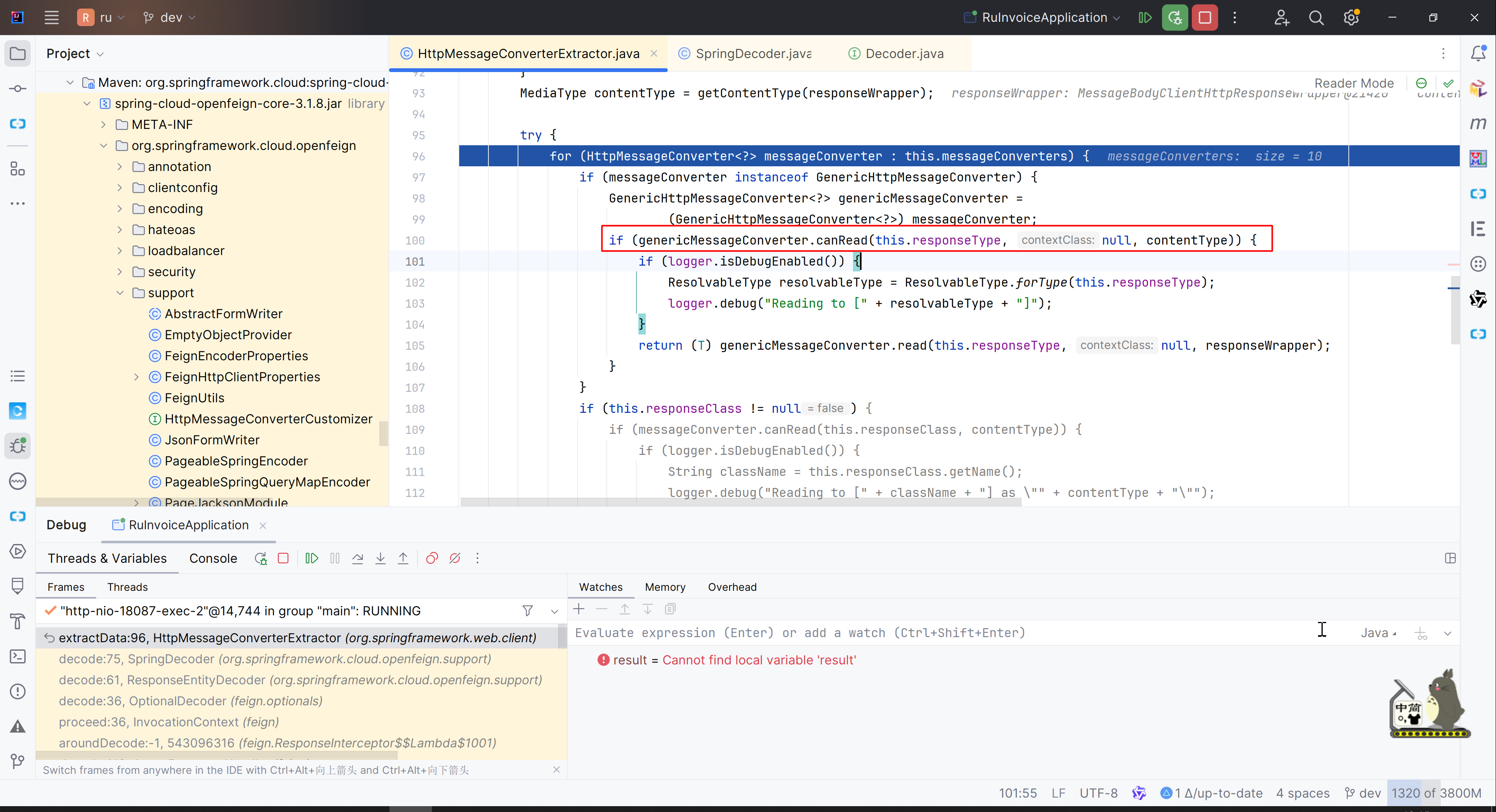The image size is (1496, 812).
Task: Add a new watch with plus icon
Action: click(579, 609)
